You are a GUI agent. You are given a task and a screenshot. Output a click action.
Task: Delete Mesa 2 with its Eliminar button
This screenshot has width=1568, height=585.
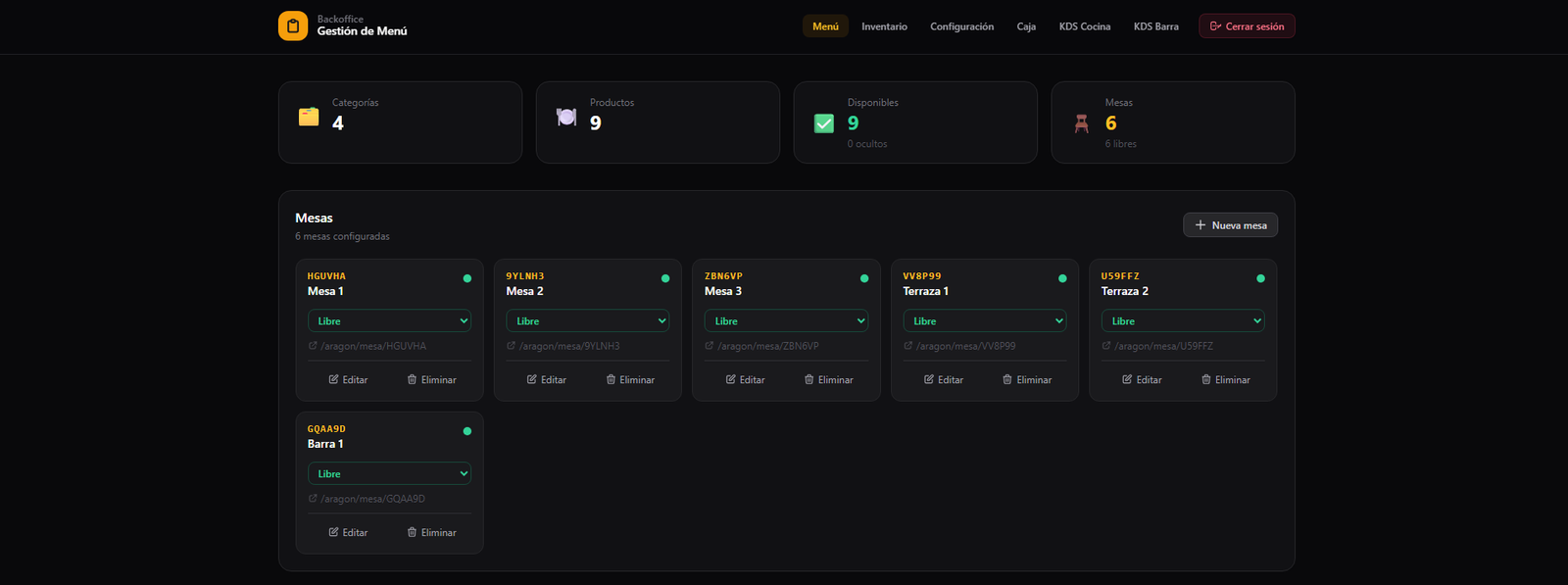click(x=630, y=380)
